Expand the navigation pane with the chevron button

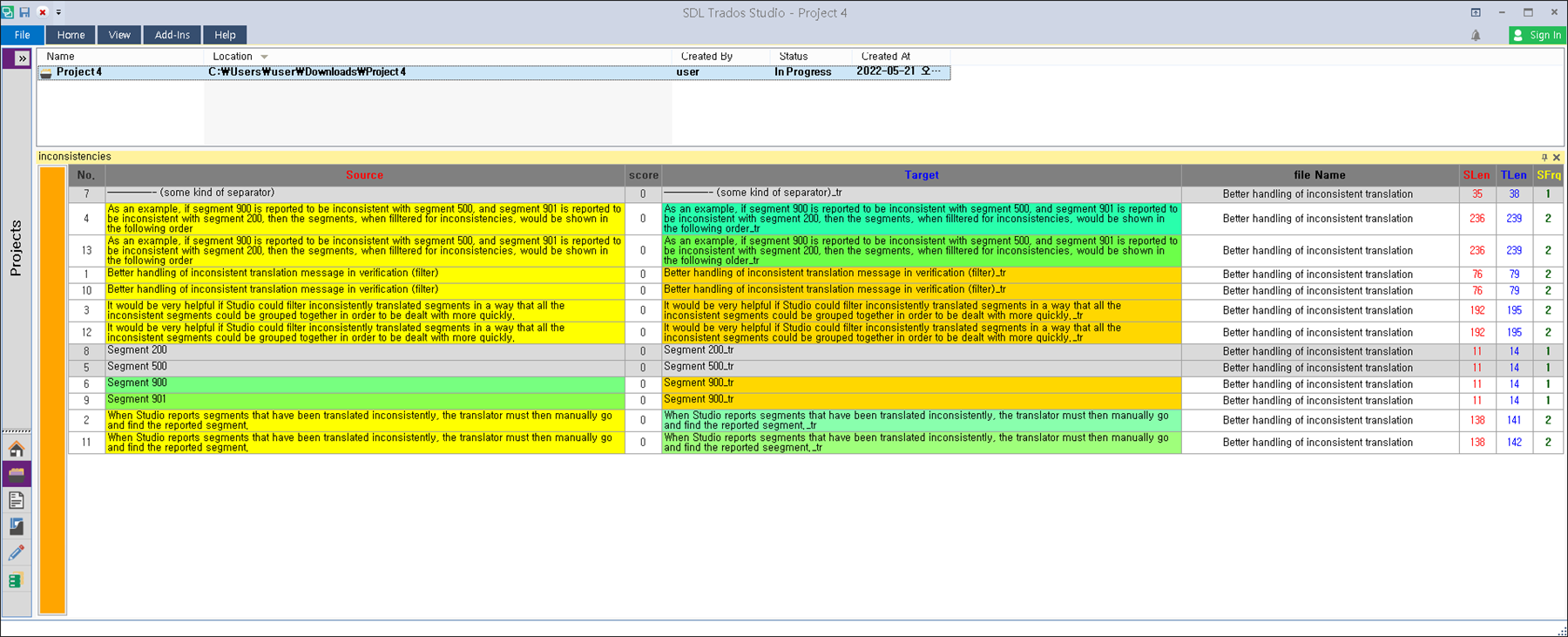(x=22, y=58)
